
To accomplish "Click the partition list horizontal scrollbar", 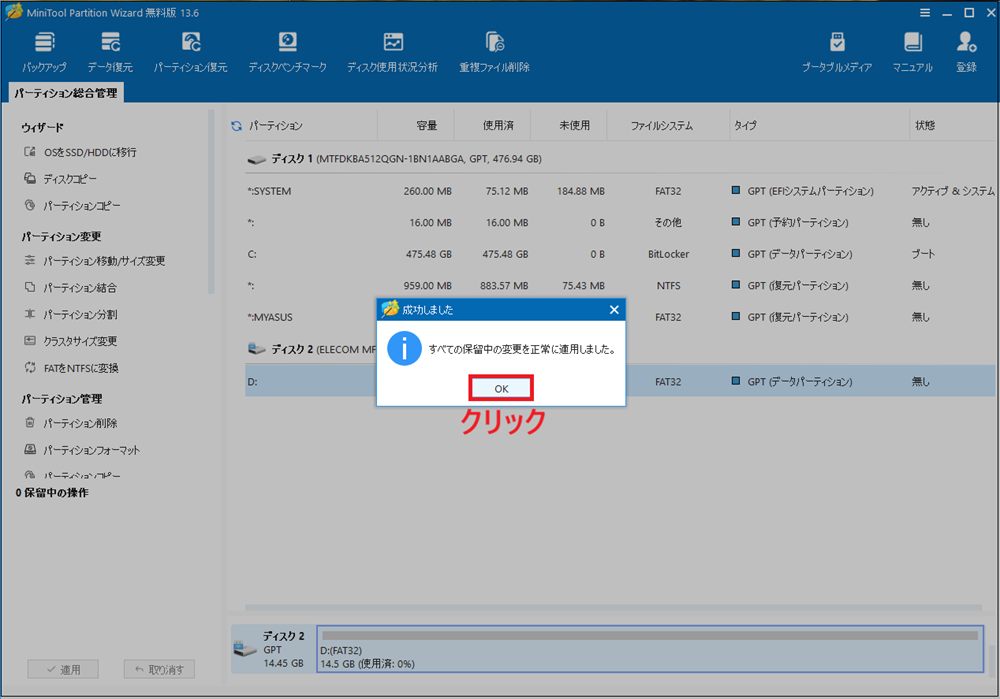I will [613, 608].
